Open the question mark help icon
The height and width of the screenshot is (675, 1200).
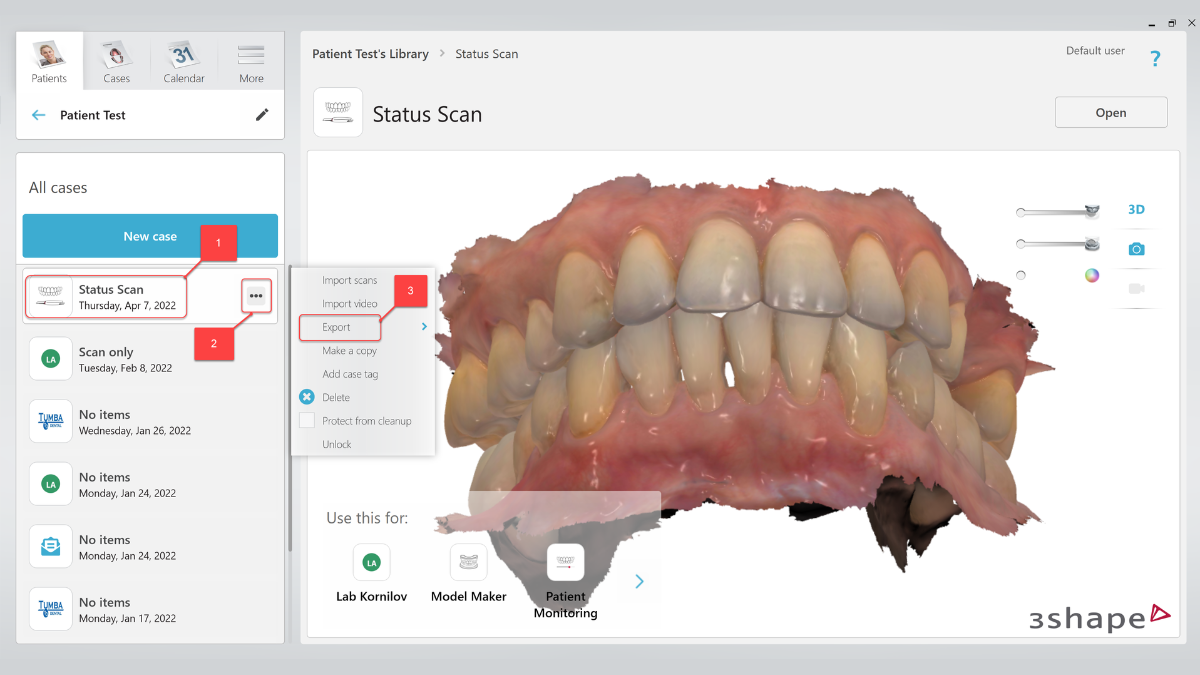(1155, 59)
